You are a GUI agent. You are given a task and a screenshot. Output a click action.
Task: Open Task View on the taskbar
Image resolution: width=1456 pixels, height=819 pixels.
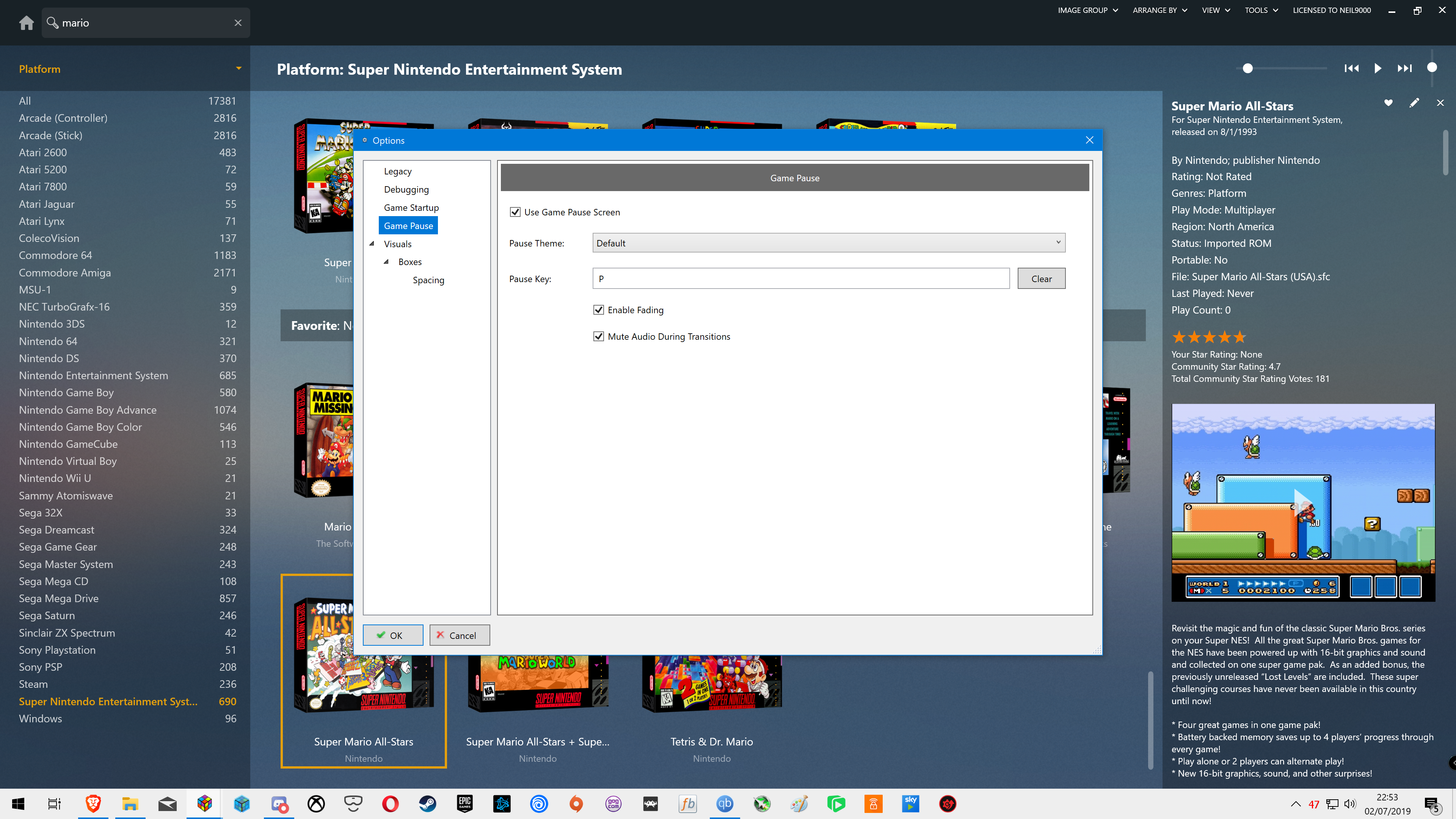54,804
